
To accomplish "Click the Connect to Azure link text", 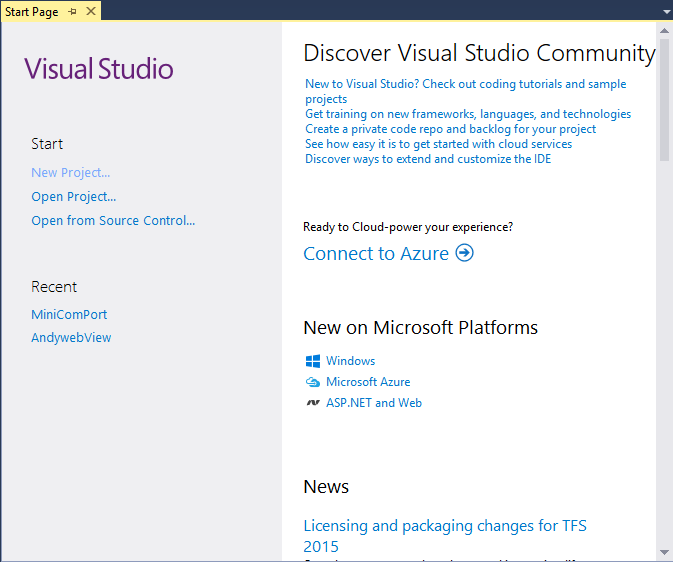I will [376, 253].
